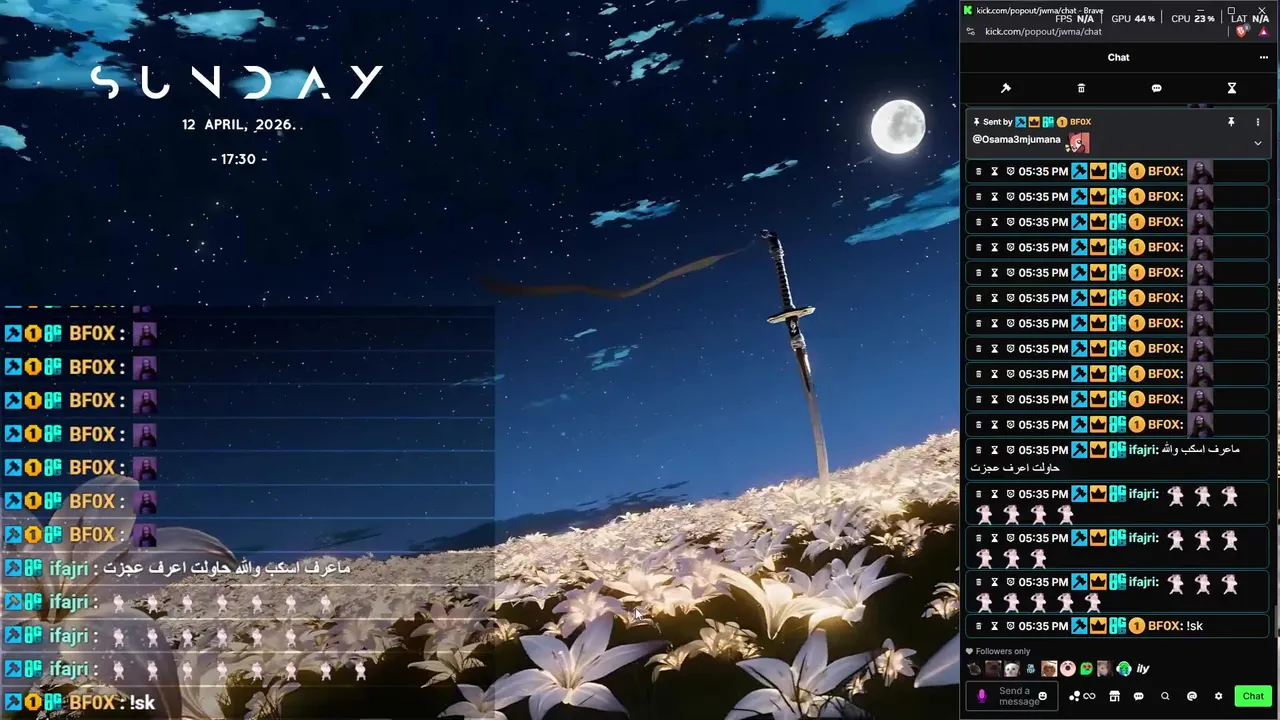Open pinned message vertical dots menu

click(1258, 122)
